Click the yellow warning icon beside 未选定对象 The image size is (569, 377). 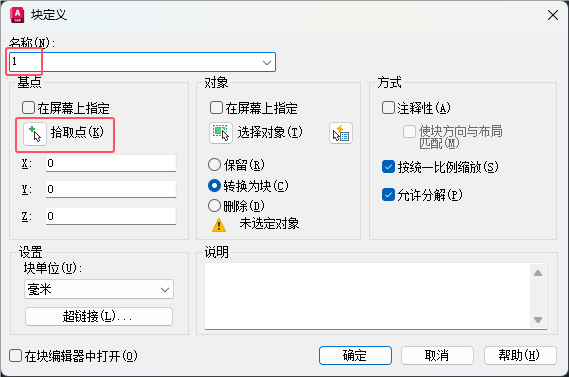tap(219, 225)
